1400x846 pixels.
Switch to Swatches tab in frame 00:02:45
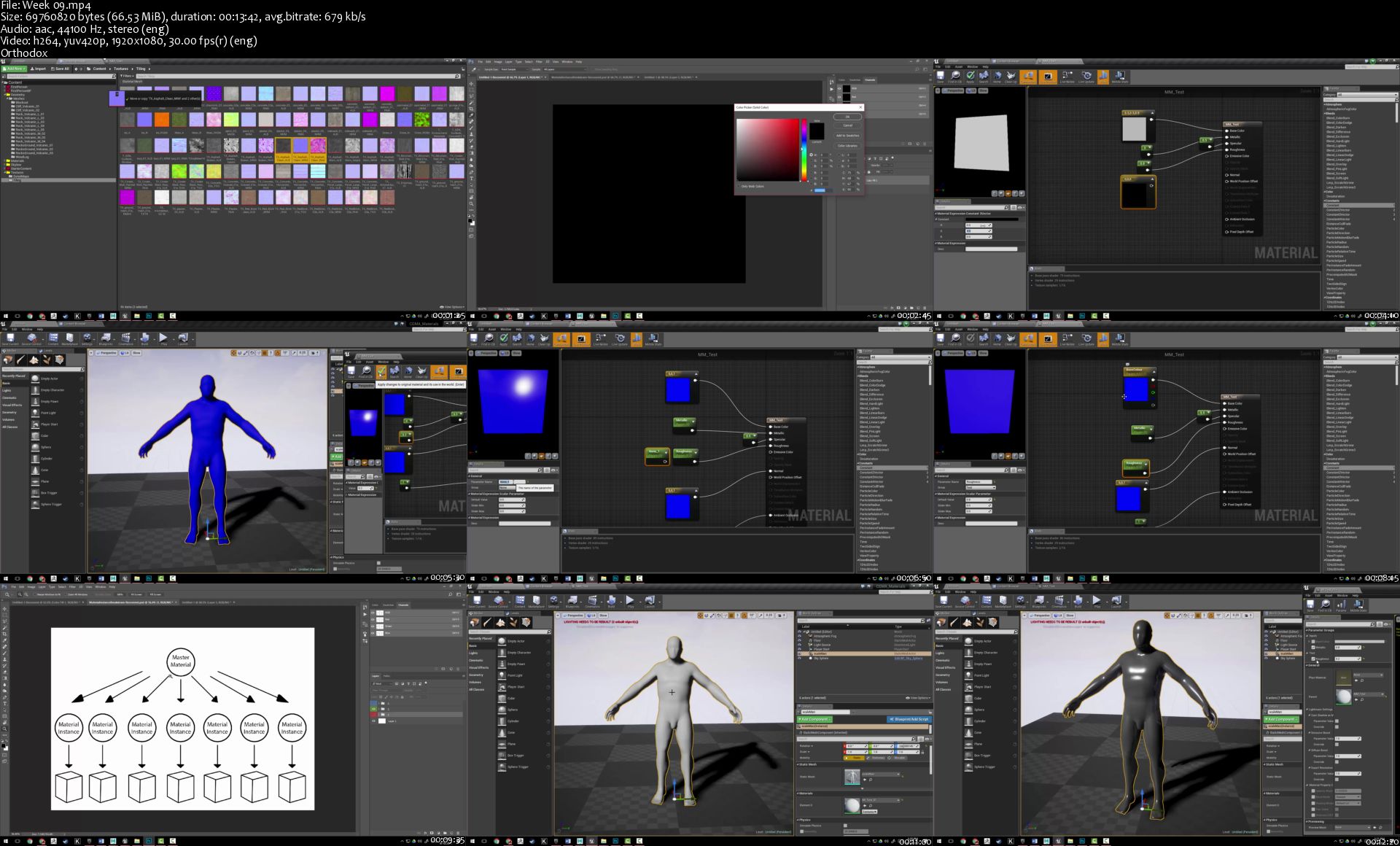click(x=855, y=80)
